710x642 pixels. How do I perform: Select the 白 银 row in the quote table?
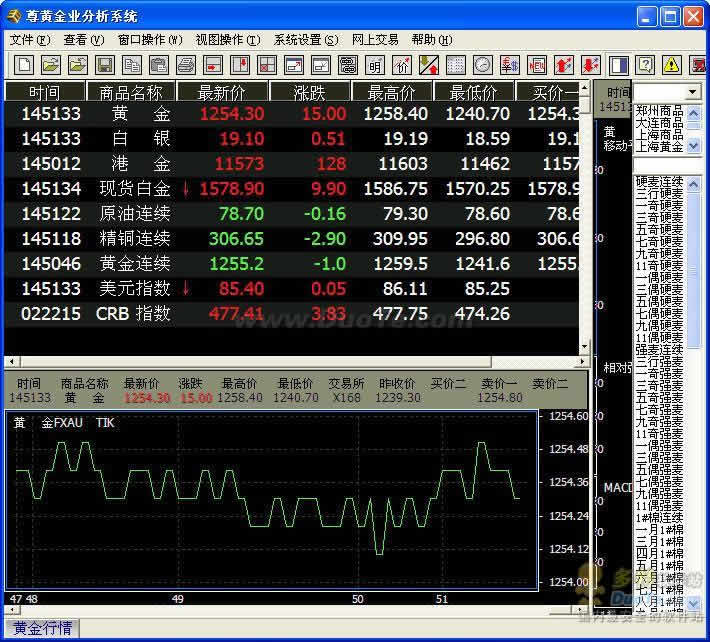coord(292,139)
